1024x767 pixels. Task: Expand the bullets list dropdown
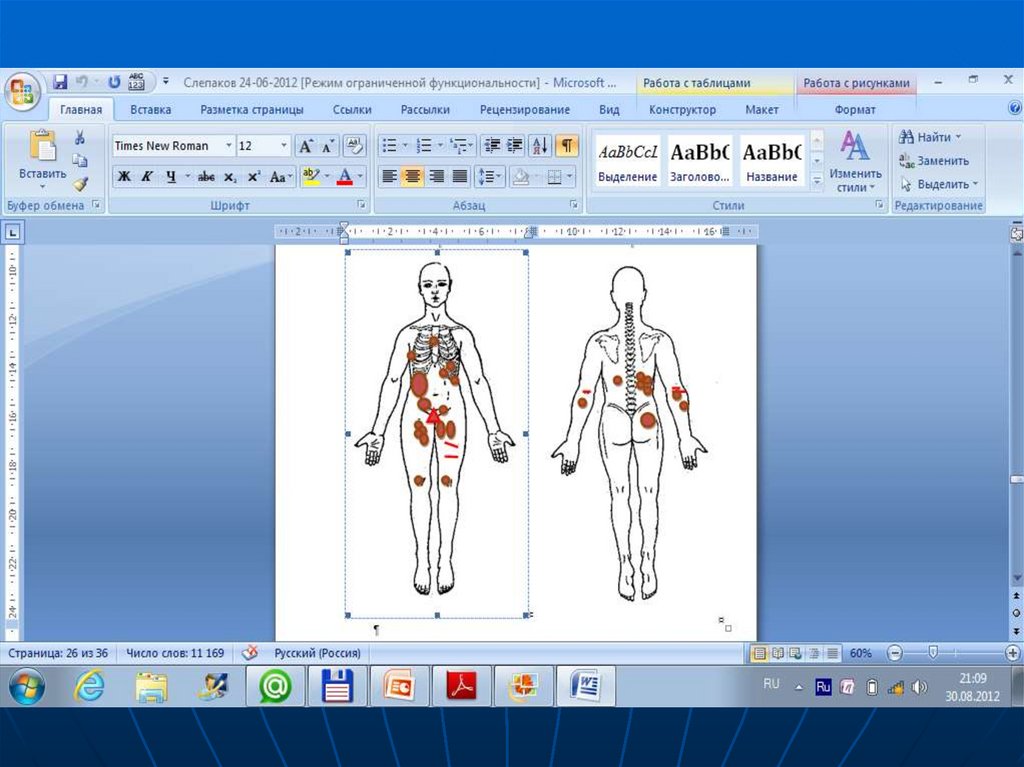coord(405,145)
